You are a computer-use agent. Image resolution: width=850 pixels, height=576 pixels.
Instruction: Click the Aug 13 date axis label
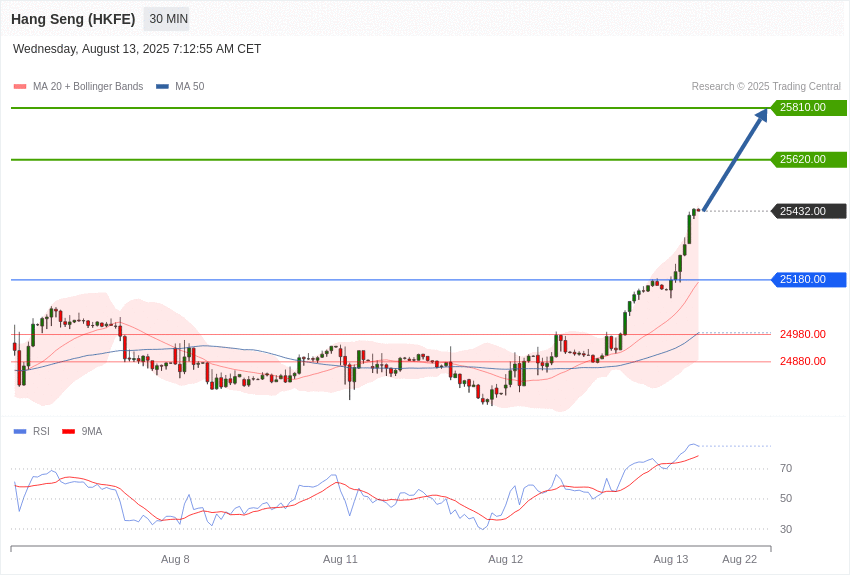[x=671, y=559]
